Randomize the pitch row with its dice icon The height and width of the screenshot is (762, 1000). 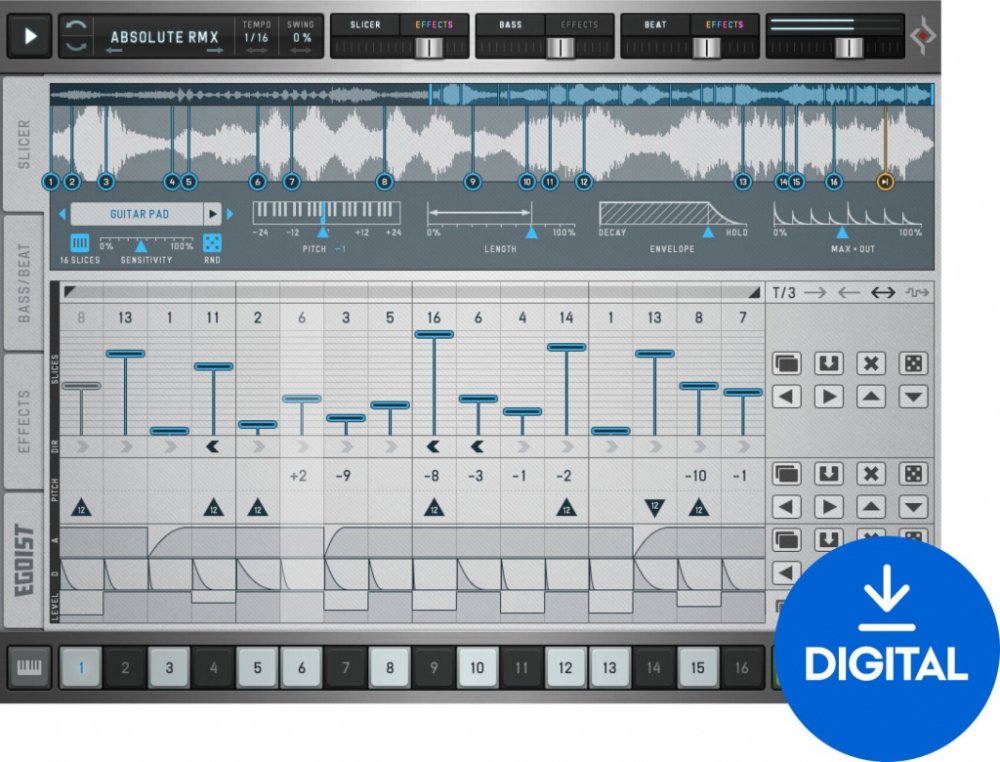point(912,474)
